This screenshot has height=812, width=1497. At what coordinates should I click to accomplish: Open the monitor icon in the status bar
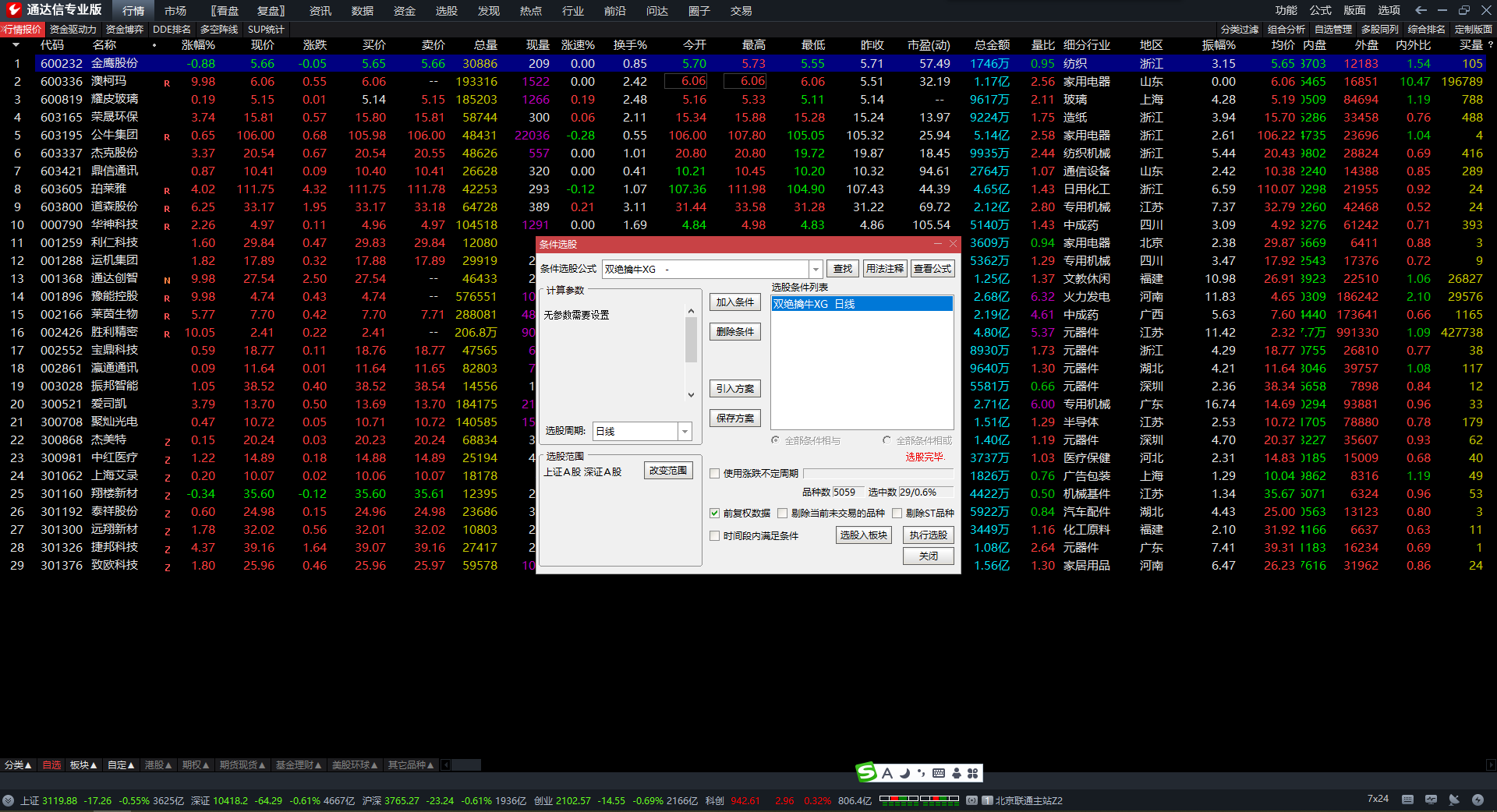[x=1431, y=800]
